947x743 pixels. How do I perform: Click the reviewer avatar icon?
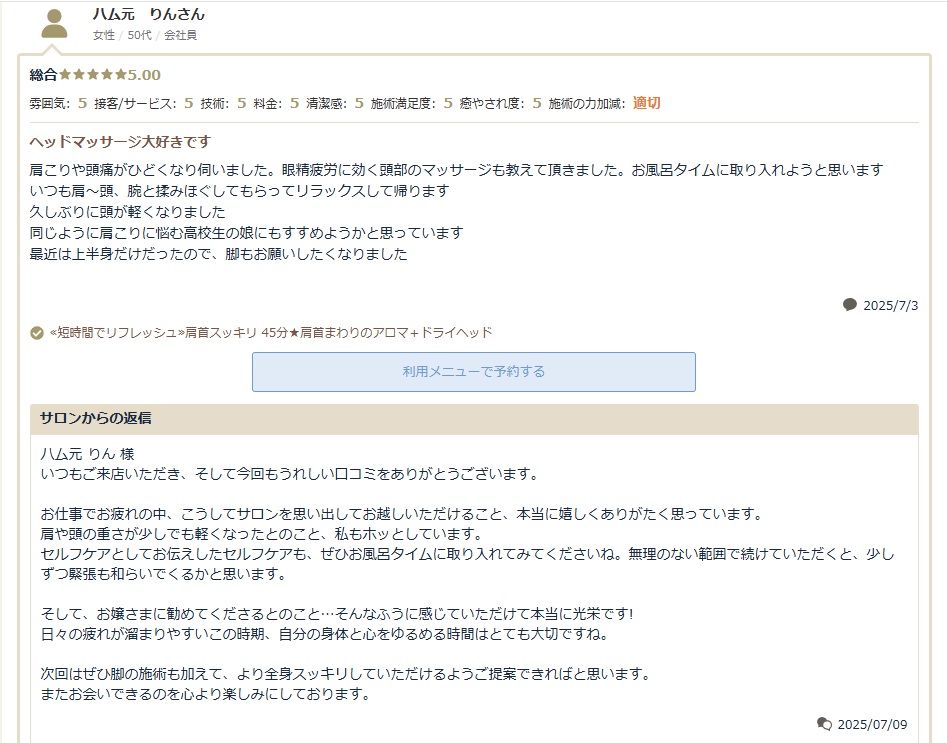click(x=54, y=24)
